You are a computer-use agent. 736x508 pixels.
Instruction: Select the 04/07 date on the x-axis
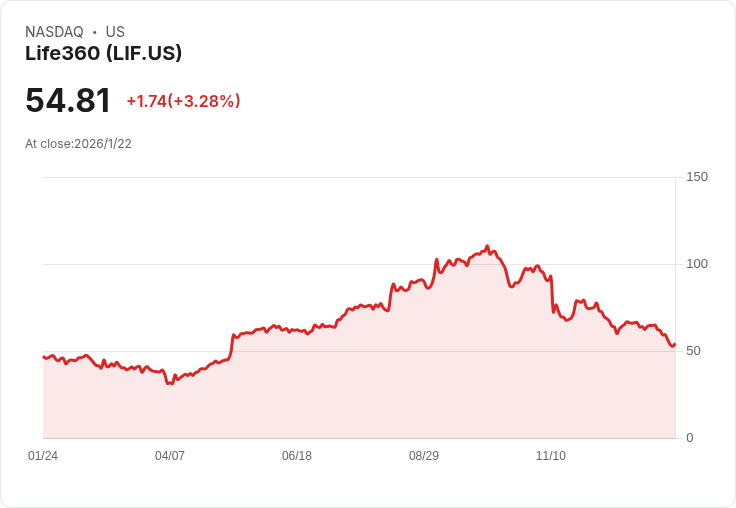pos(170,456)
